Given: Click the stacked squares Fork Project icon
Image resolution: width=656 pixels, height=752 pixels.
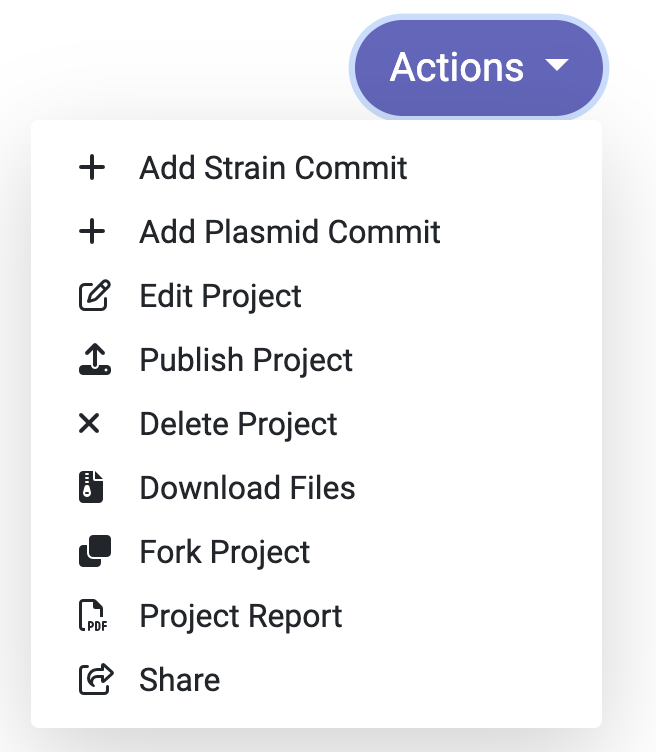Looking at the screenshot, I should (x=94, y=551).
